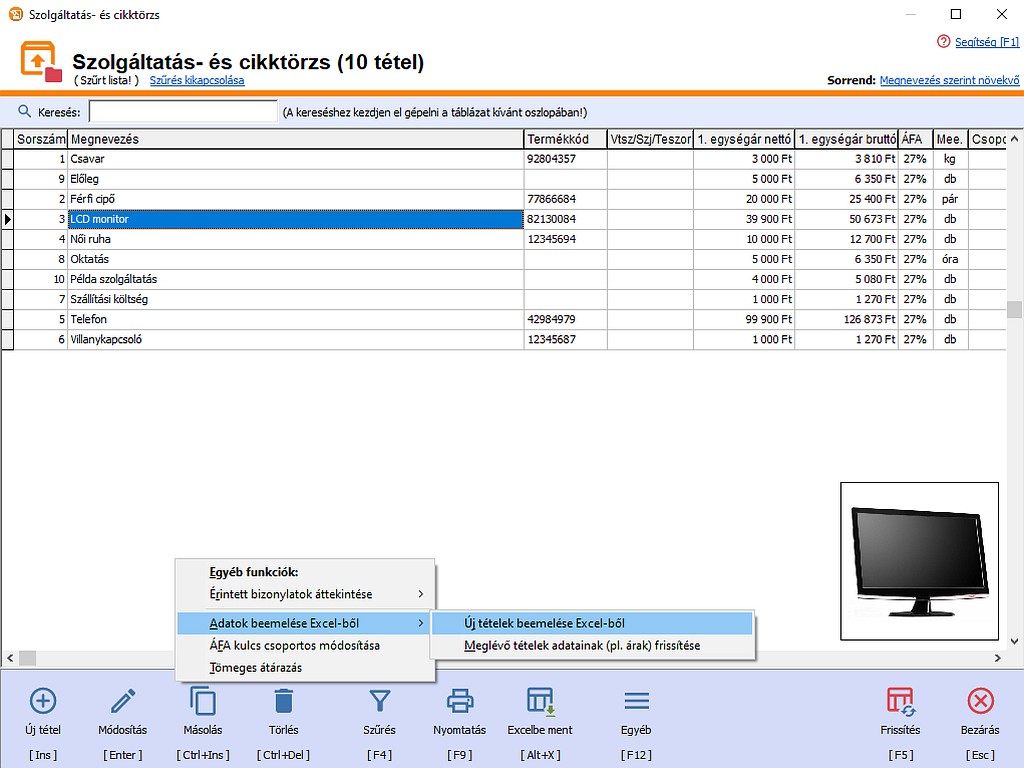Click the Másolás copy icon
This screenshot has height=768, width=1024.
(203, 700)
